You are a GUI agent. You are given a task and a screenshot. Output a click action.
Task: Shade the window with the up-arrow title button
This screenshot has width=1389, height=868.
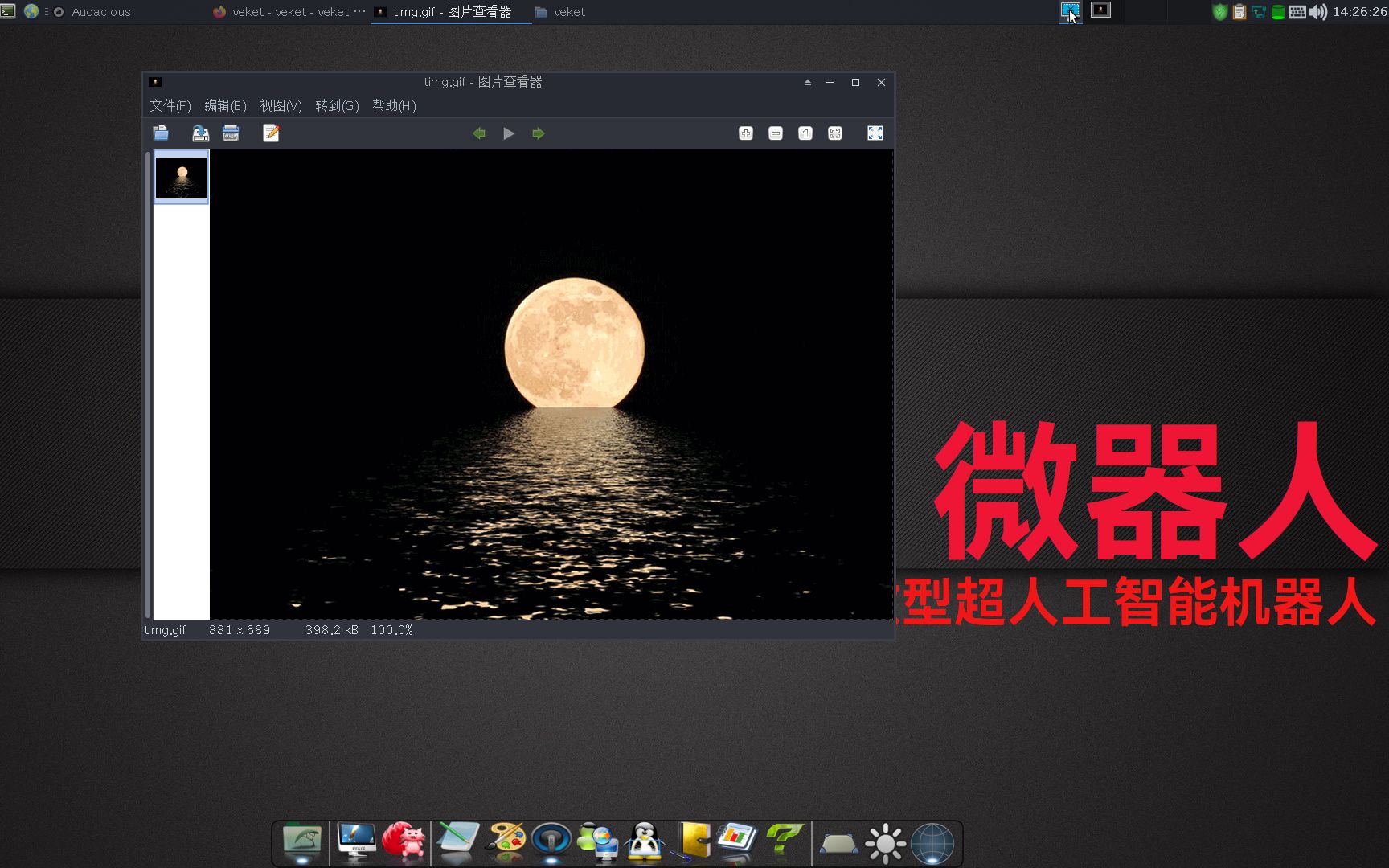[808, 82]
